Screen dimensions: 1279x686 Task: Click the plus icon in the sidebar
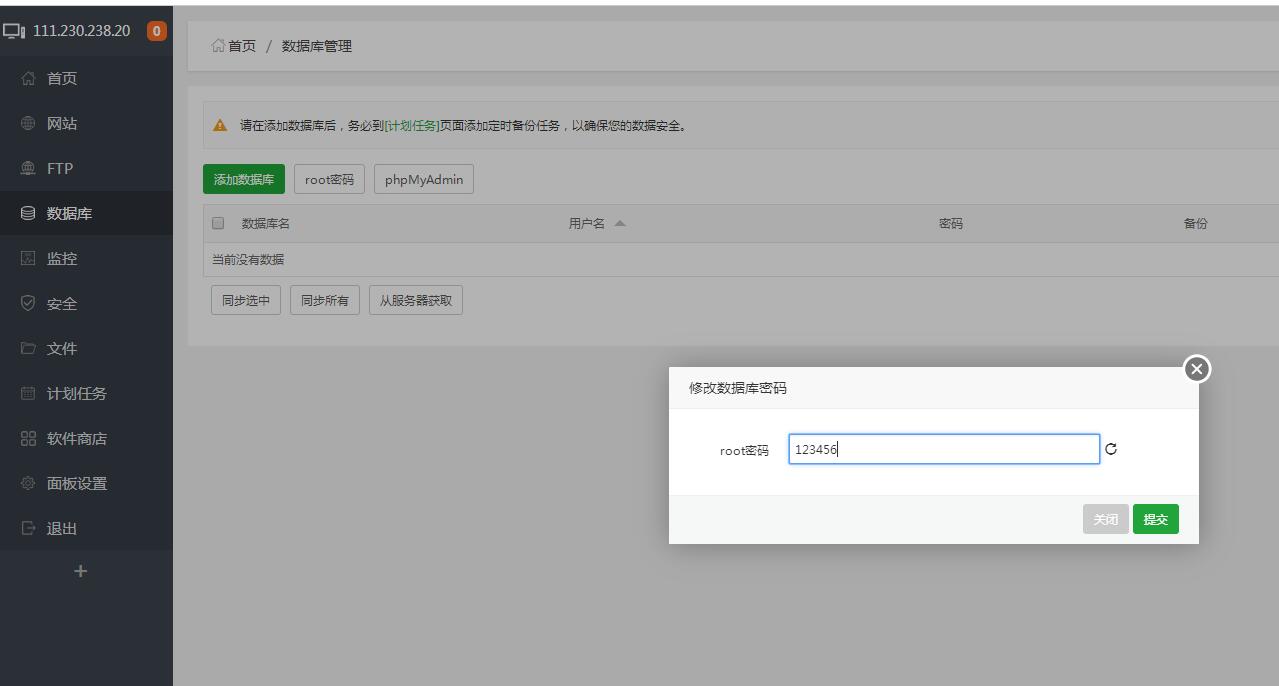[x=81, y=571]
